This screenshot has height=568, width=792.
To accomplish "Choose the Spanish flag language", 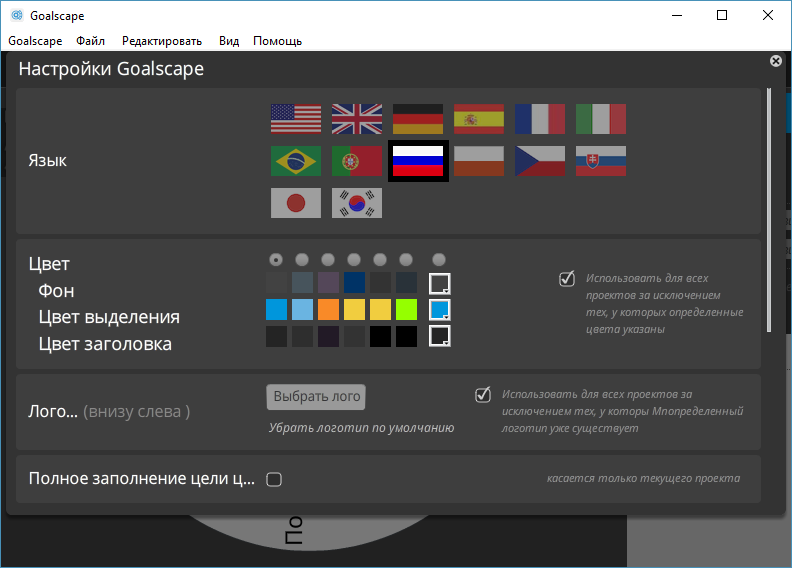I will (479, 119).
